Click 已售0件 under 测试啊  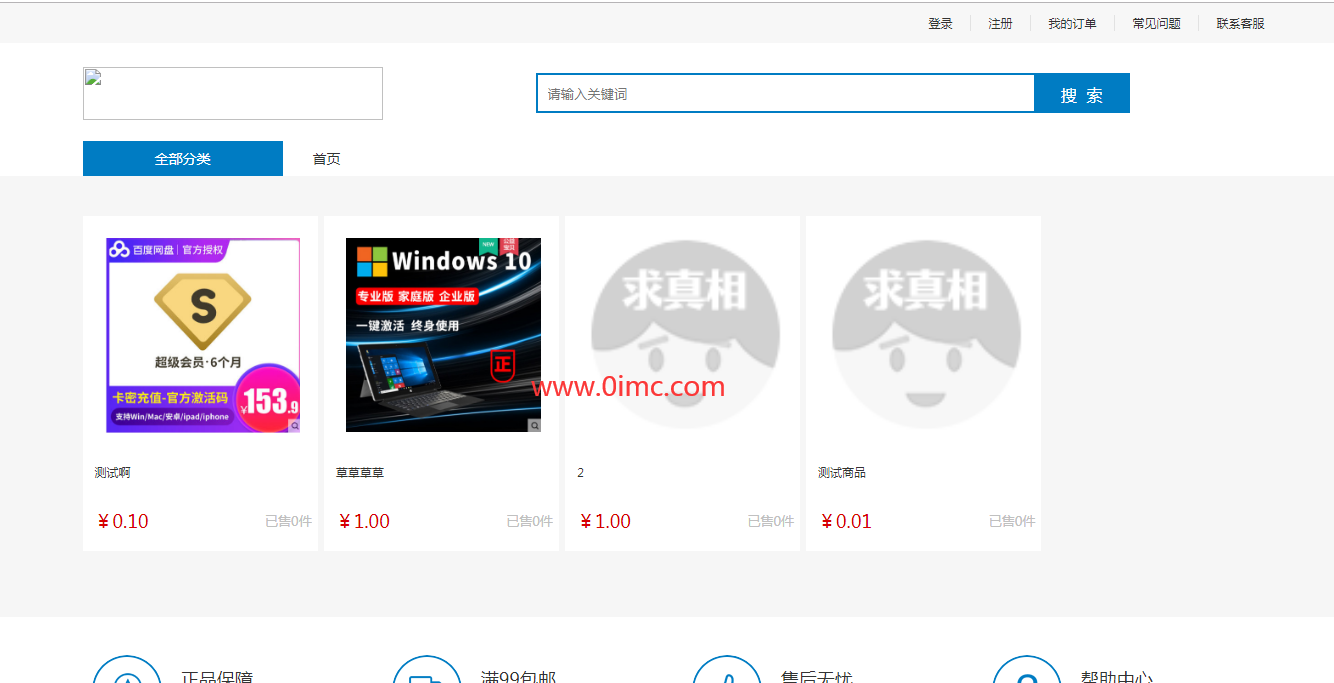pos(289,521)
